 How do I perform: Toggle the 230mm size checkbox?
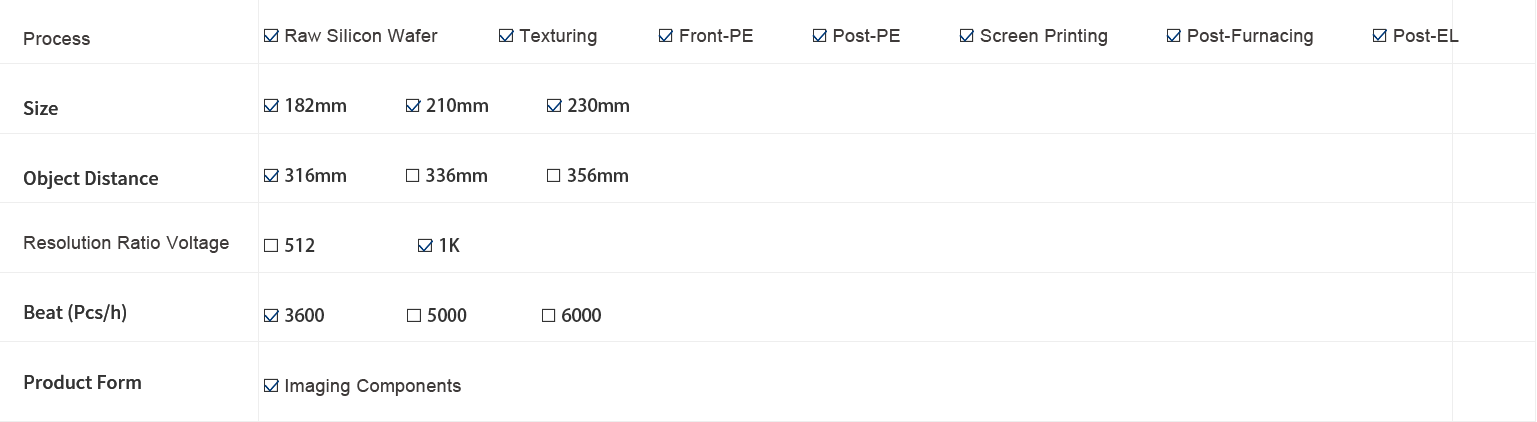554,106
